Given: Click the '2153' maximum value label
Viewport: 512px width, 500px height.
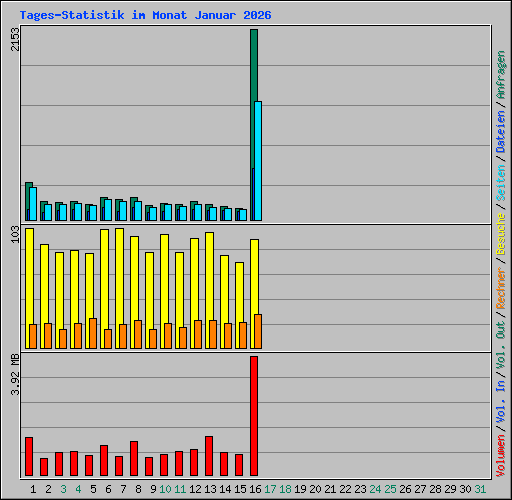Looking at the screenshot, I should 15,39.
